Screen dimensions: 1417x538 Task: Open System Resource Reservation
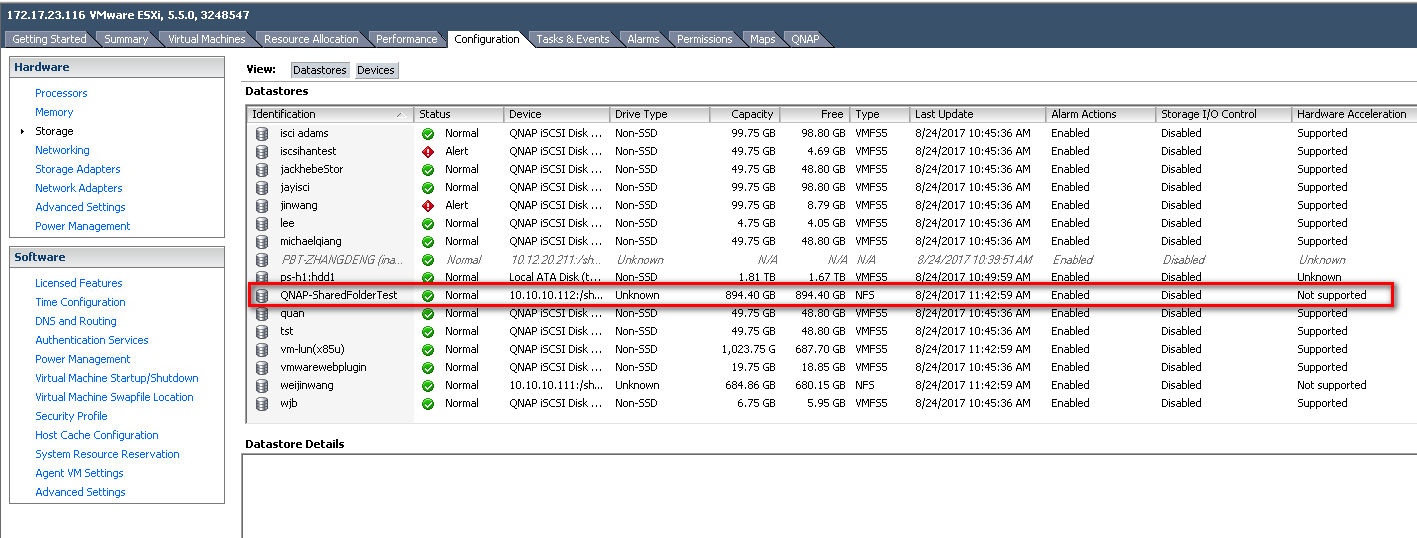107,454
